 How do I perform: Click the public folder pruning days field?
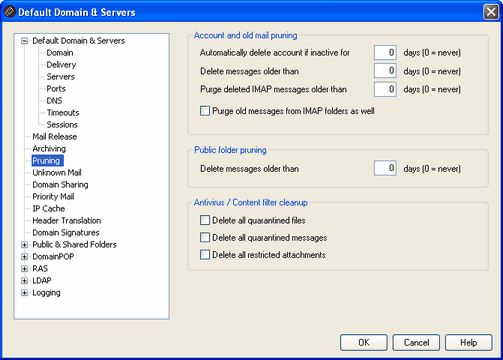tap(385, 168)
